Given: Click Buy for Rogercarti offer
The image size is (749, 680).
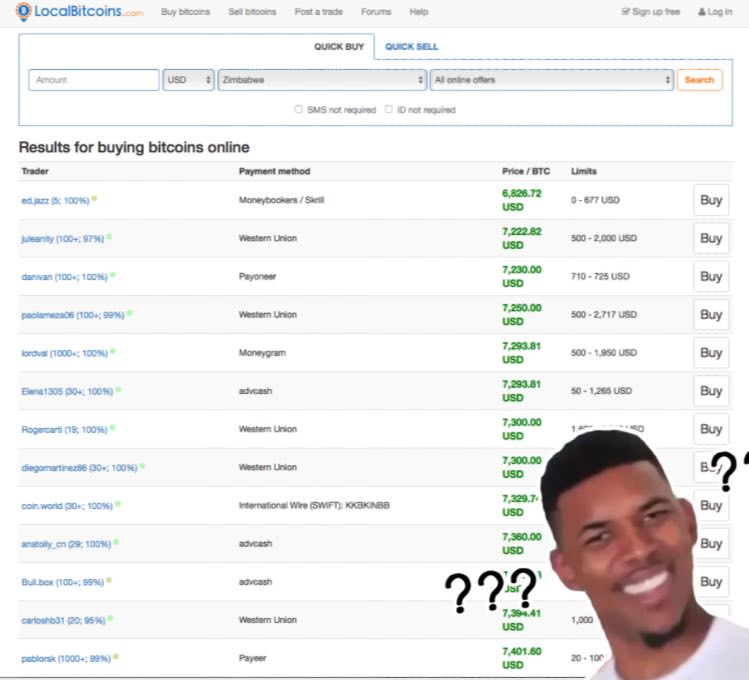Looking at the screenshot, I should click(x=711, y=429).
